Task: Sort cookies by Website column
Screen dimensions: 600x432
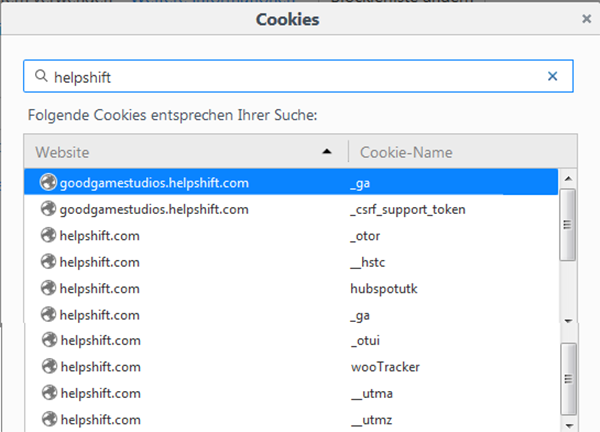Action: point(186,152)
